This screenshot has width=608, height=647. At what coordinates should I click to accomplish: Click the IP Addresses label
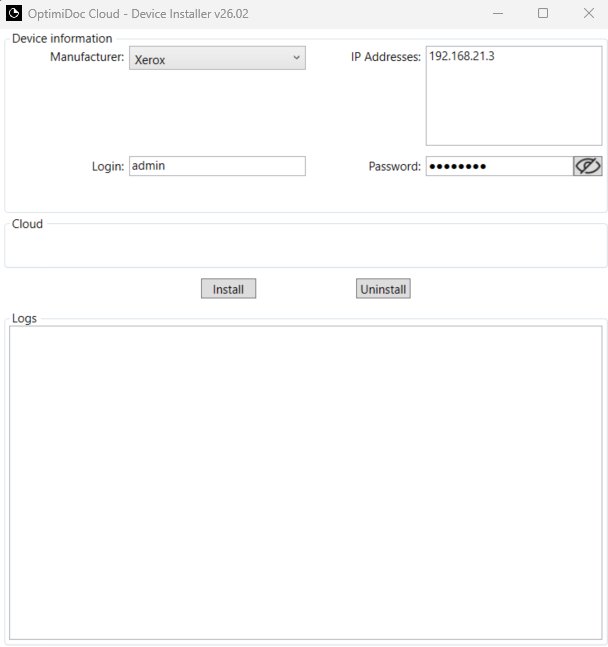(385, 58)
